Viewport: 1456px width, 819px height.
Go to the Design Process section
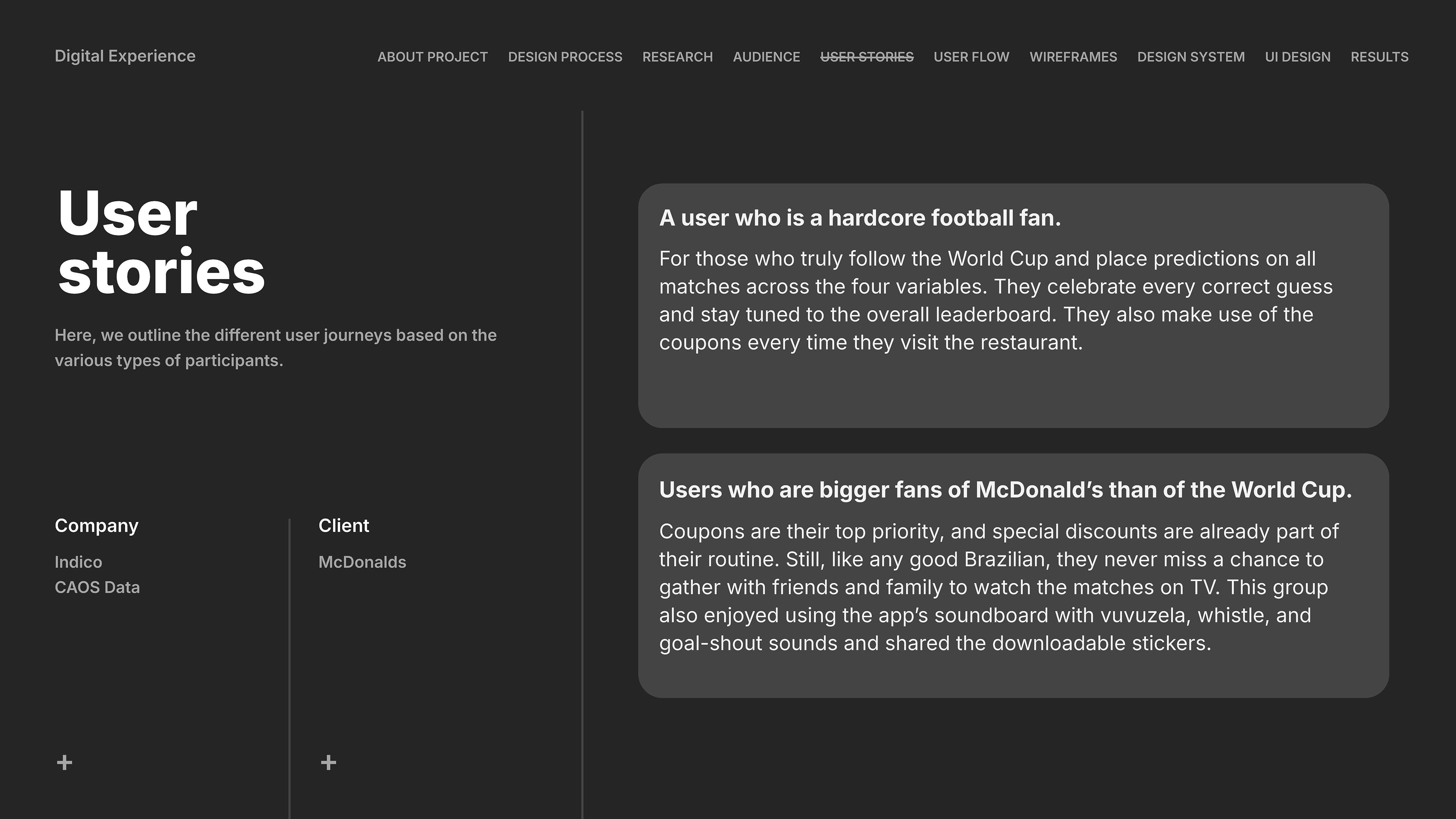pos(565,57)
